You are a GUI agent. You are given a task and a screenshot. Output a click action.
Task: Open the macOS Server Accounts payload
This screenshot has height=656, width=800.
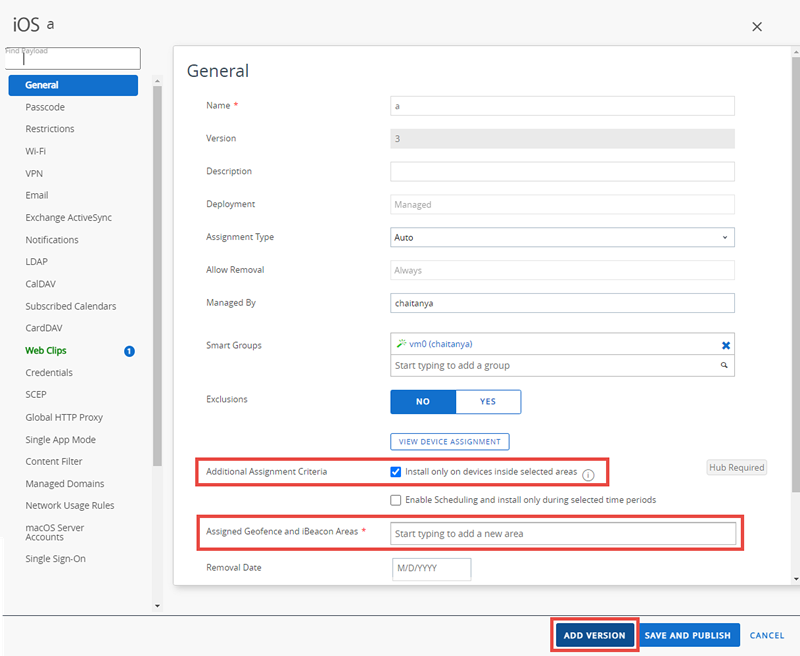coord(55,532)
